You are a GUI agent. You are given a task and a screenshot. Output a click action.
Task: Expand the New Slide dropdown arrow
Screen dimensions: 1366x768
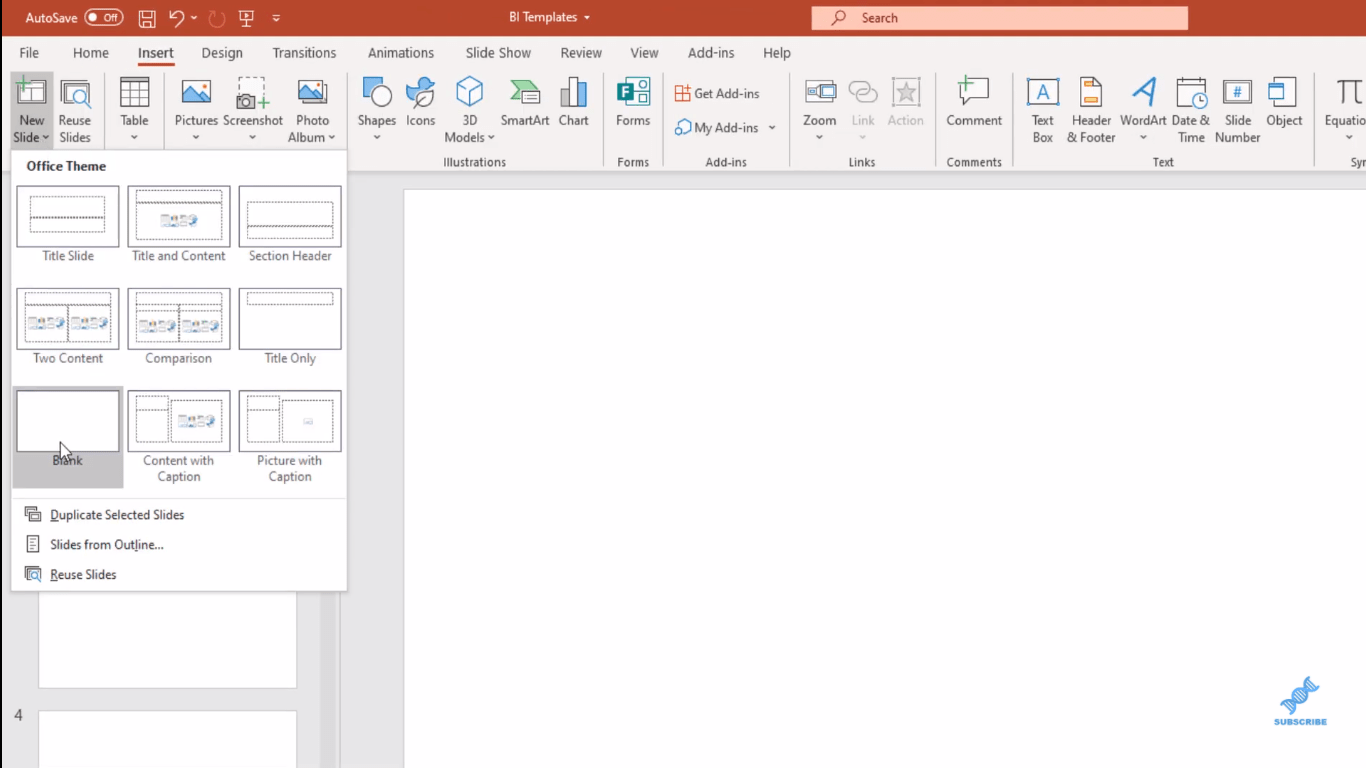[x=46, y=138]
